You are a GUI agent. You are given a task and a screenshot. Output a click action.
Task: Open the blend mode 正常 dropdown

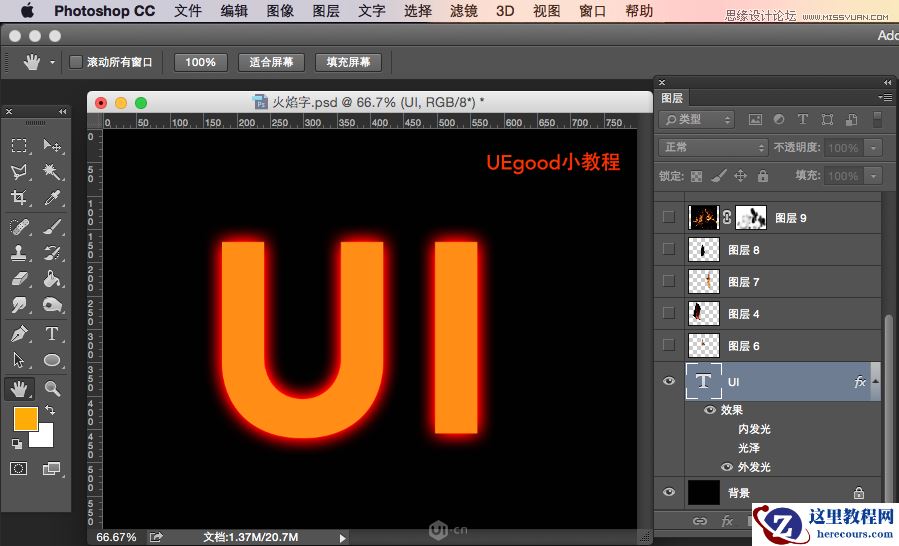(x=713, y=147)
